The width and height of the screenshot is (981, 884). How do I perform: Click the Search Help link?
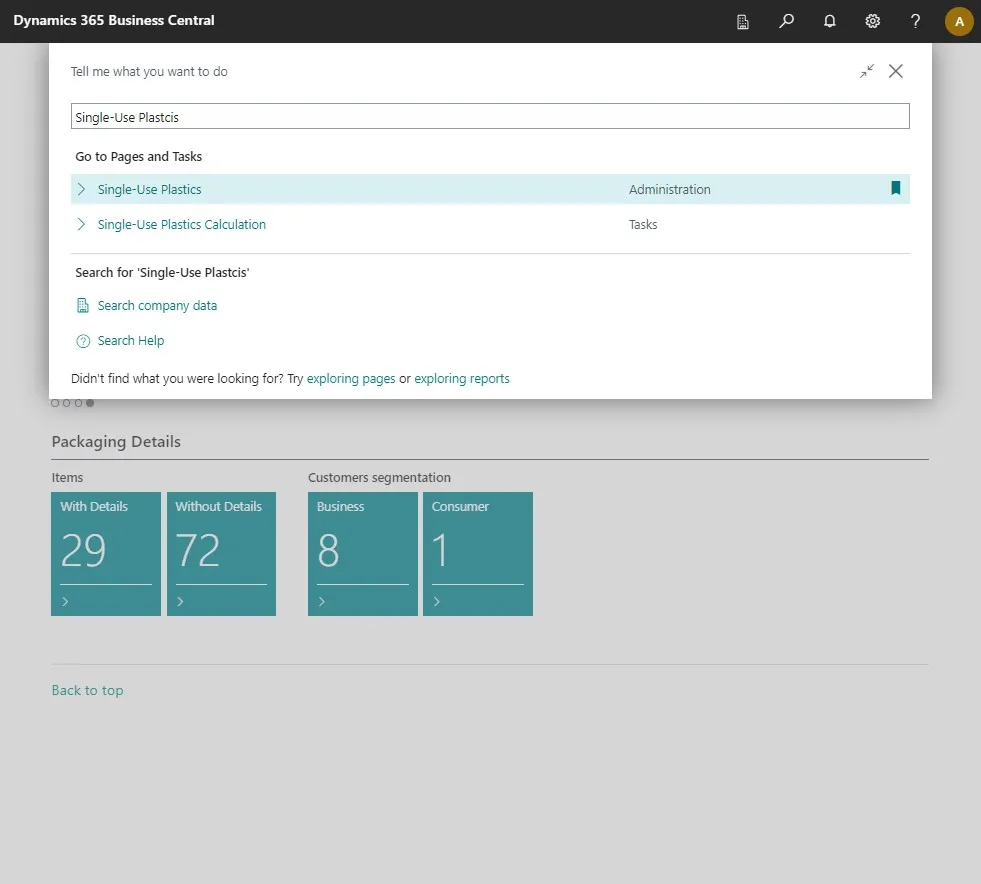click(x=131, y=340)
